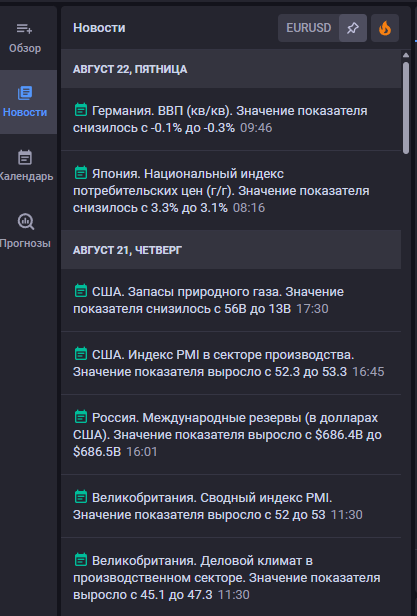Viewport: 417px width, 616px height.
Task: Click the Август 22, Пятница date header
Action: pos(231,69)
